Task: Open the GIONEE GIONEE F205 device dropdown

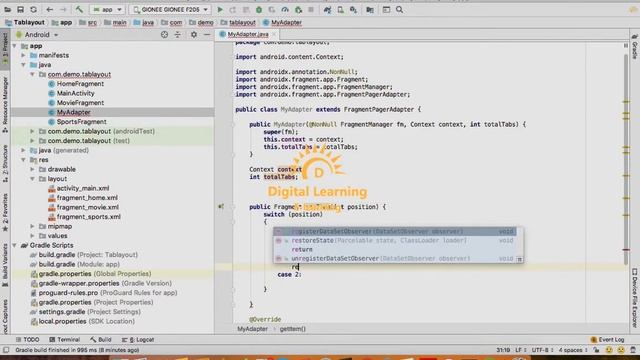Action: [x=171, y=9]
